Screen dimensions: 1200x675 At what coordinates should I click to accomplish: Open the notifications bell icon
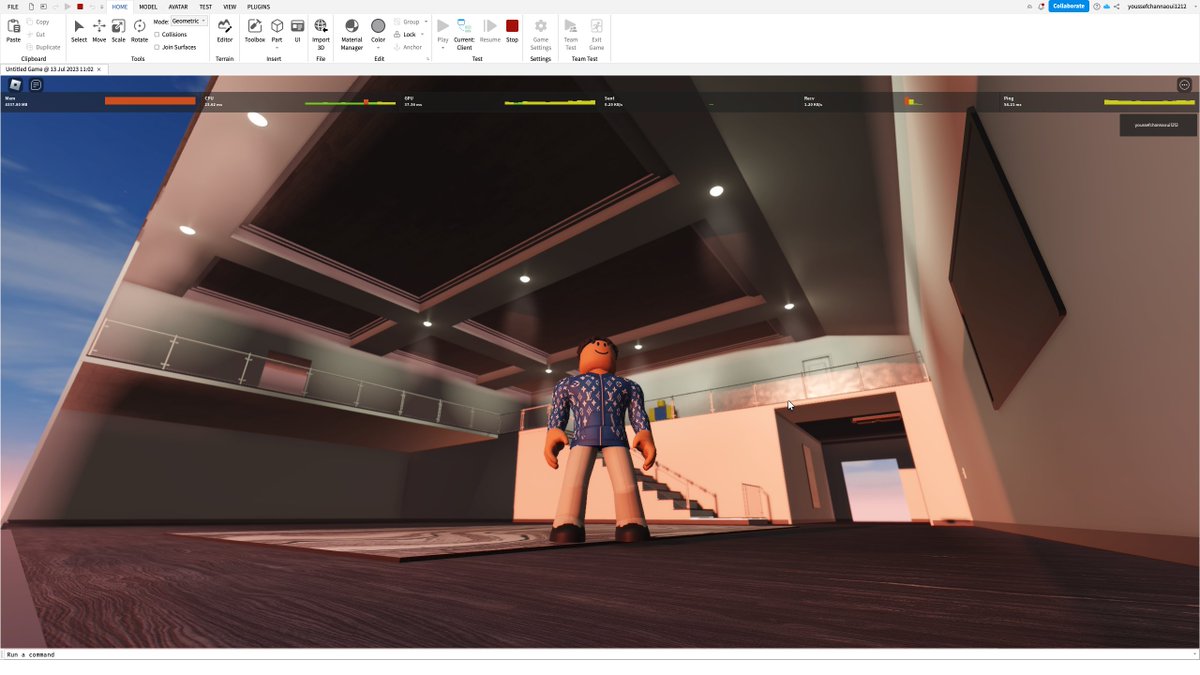tap(1042, 6)
